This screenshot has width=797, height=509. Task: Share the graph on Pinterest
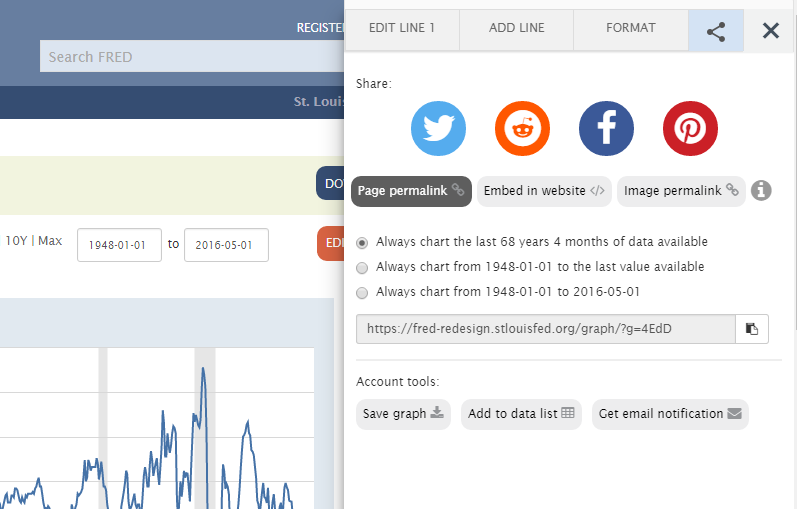[x=690, y=128]
